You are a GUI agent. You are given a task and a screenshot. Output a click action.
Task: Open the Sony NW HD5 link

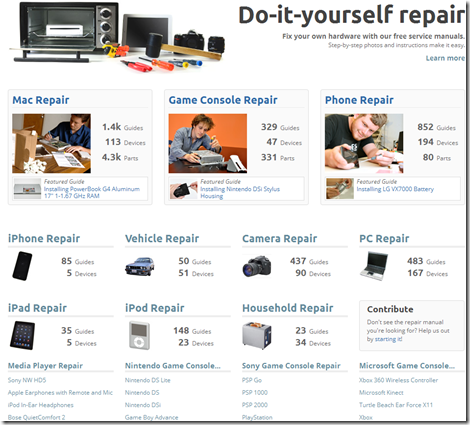coord(27,380)
